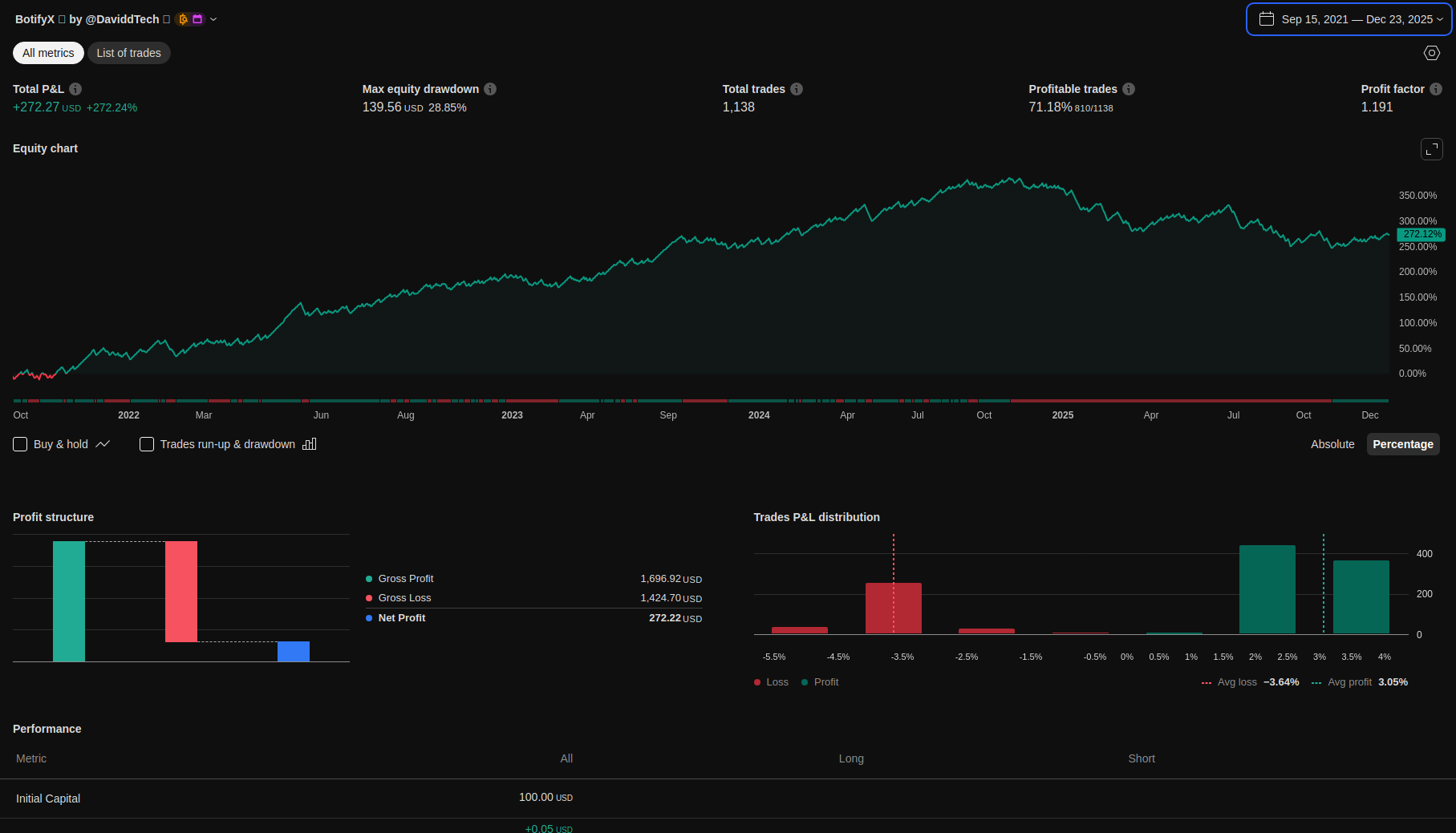
Task: Expand the equity chart to fullscreen
Action: (x=1432, y=149)
